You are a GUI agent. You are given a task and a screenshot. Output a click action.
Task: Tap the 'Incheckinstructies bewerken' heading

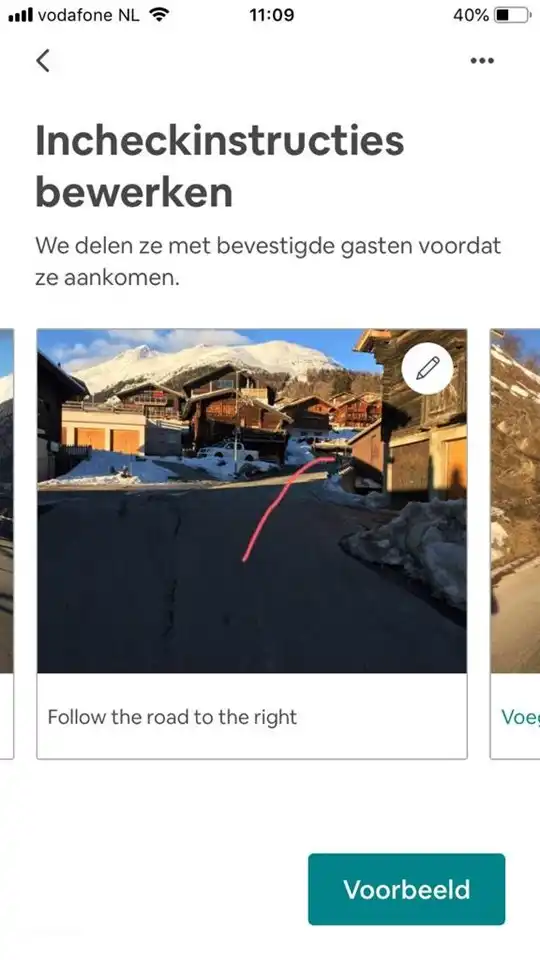(x=219, y=166)
